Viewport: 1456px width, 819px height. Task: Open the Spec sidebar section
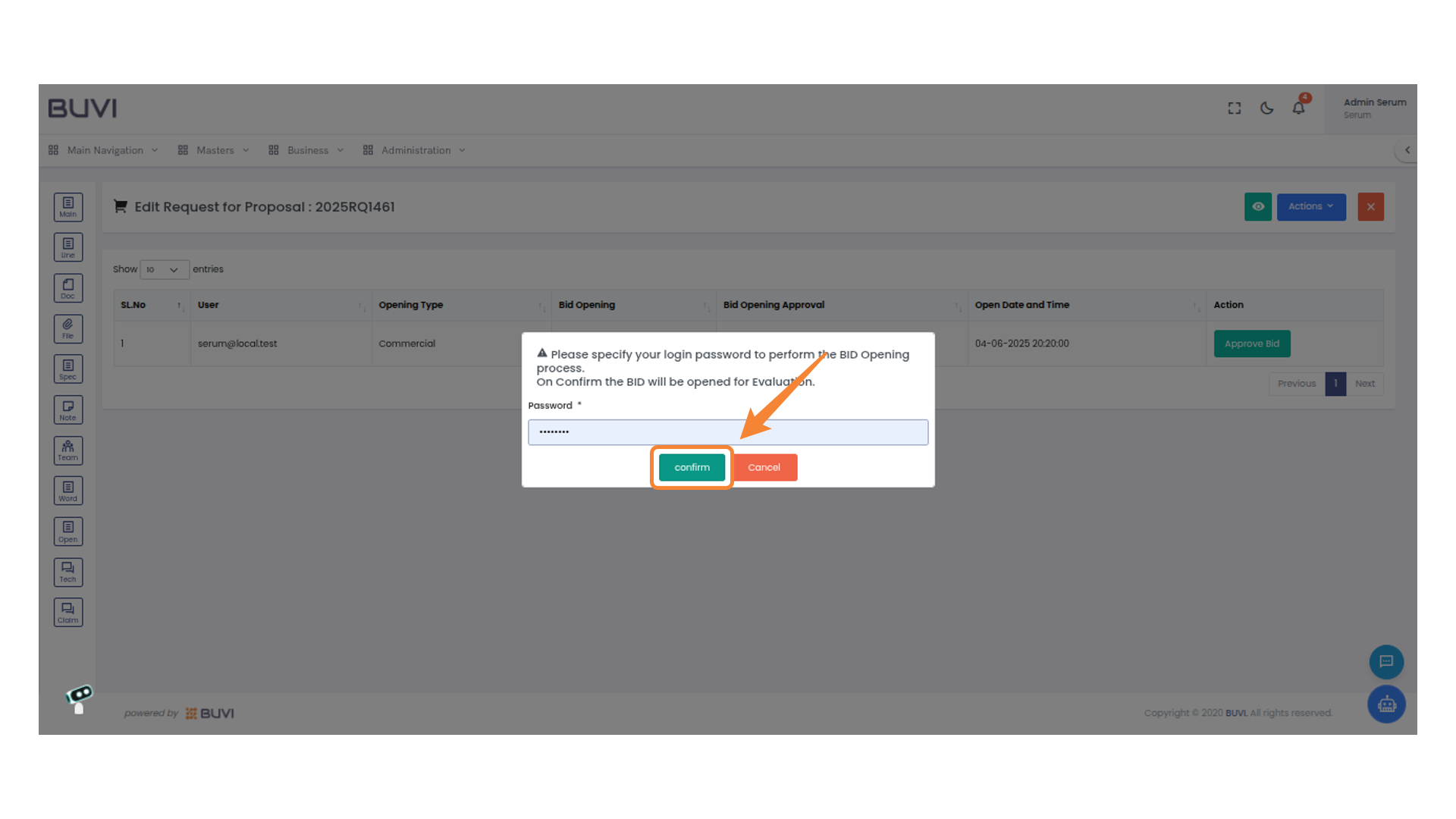pos(68,369)
